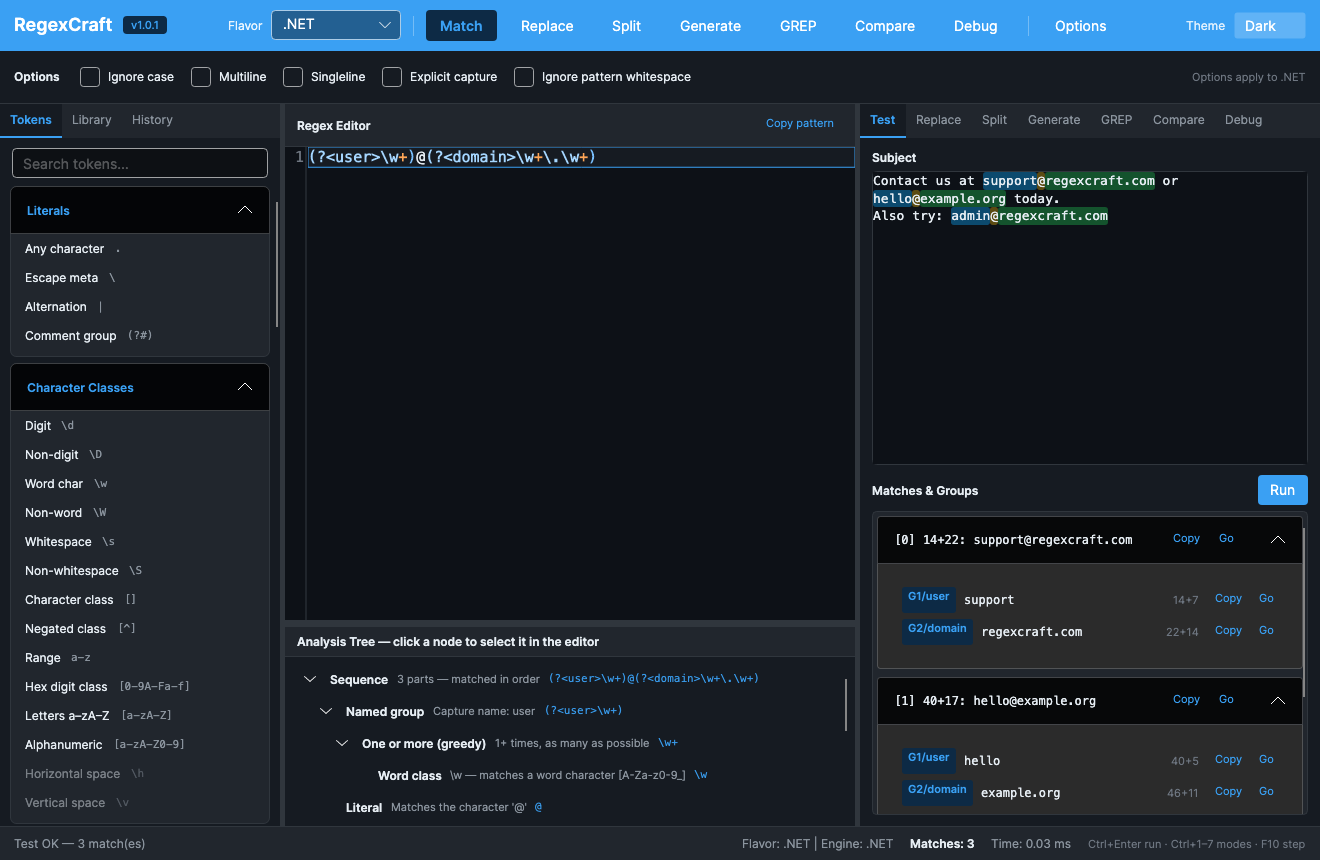Open the Compare tab in right panel

click(x=1178, y=120)
